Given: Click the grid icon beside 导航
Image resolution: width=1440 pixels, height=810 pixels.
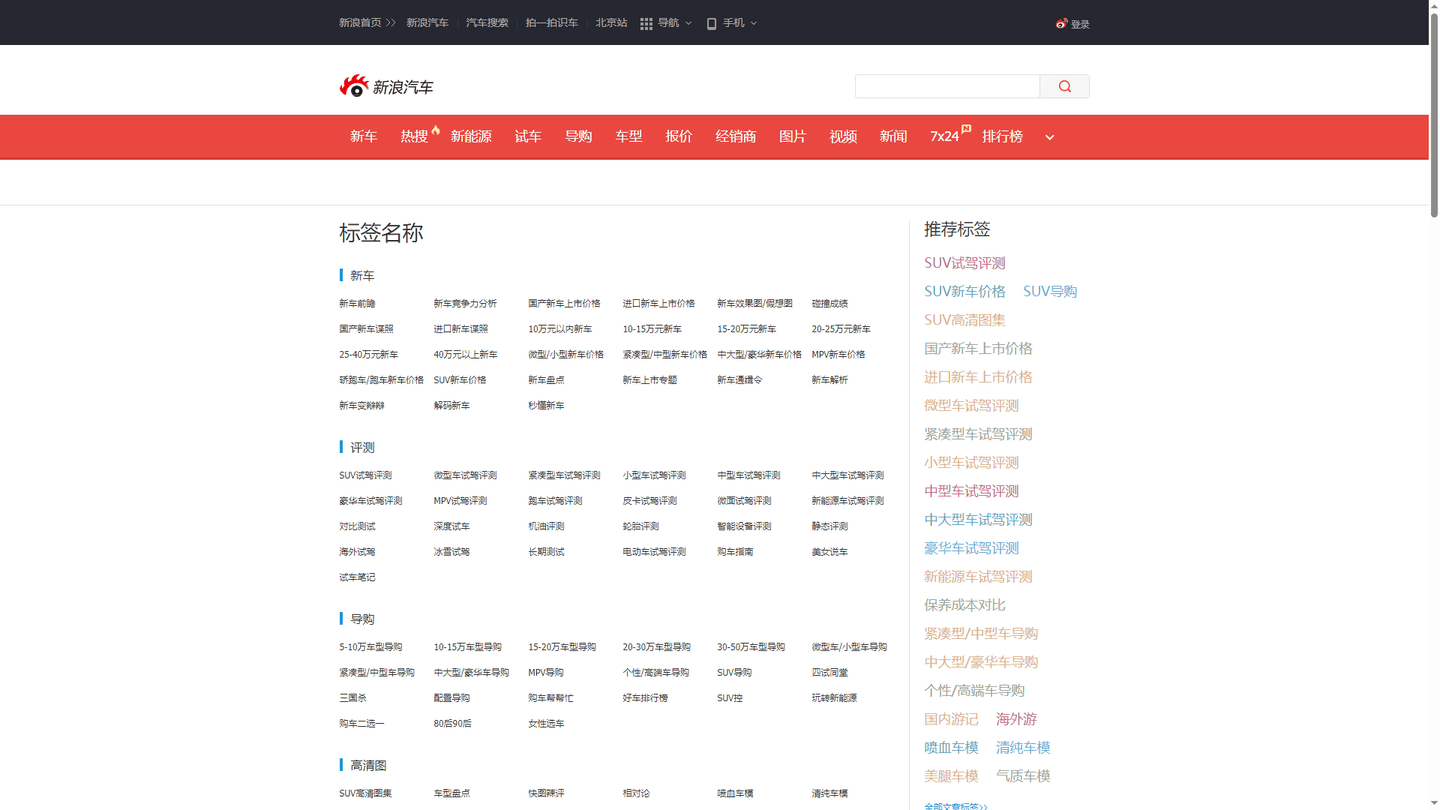Looking at the screenshot, I should [646, 23].
